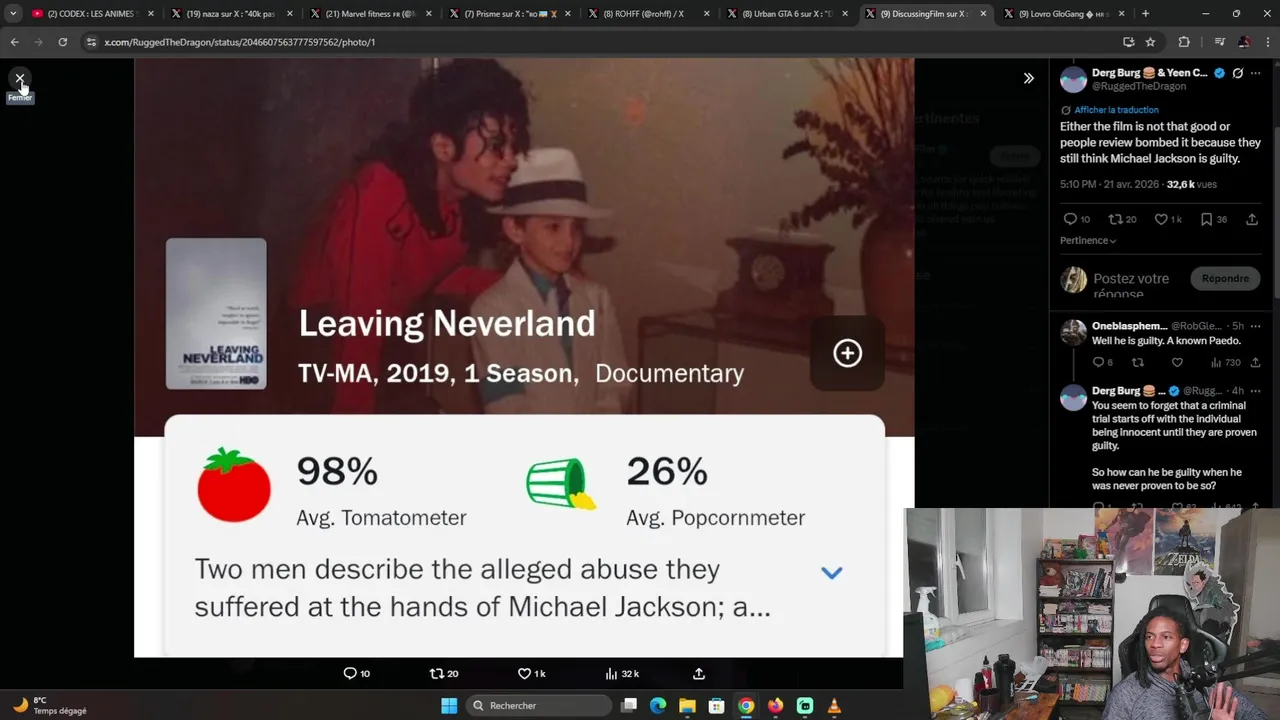Reload the page
The image size is (1280, 720).
pyautogui.click(x=62, y=42)
